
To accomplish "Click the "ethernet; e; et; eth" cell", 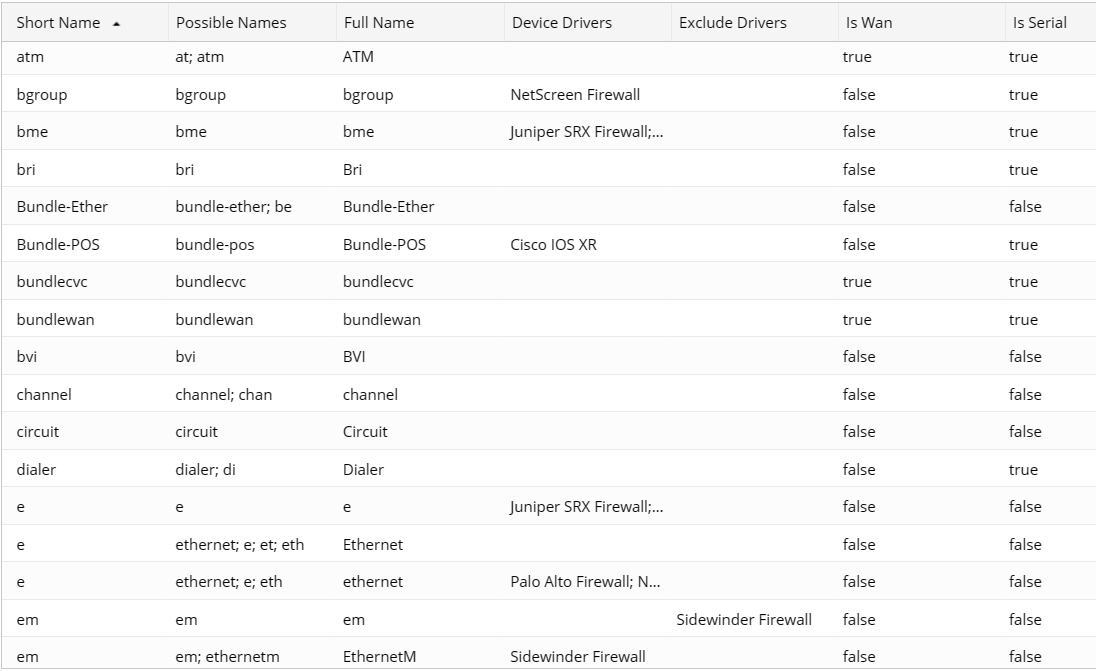I will (239, 544).
